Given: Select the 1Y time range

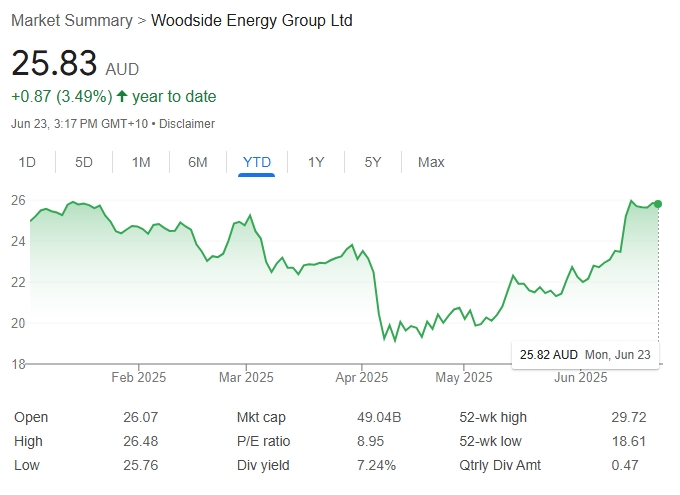Looking at the screenshot, I should point(316,162).
